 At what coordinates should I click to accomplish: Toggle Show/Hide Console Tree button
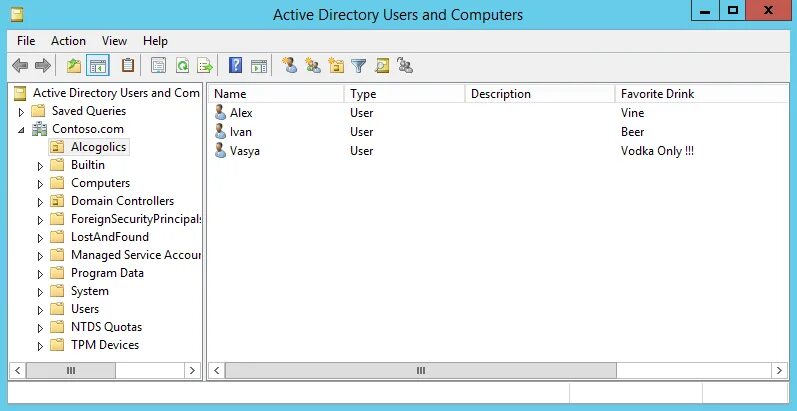98,66
